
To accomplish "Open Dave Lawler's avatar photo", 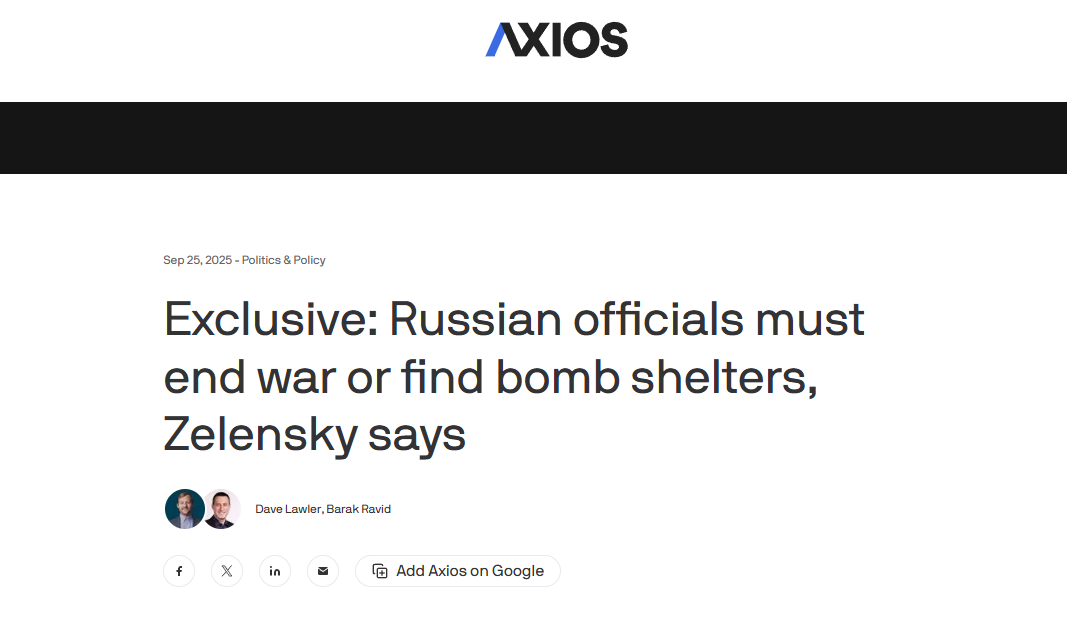I will click(x=184, y=509).
